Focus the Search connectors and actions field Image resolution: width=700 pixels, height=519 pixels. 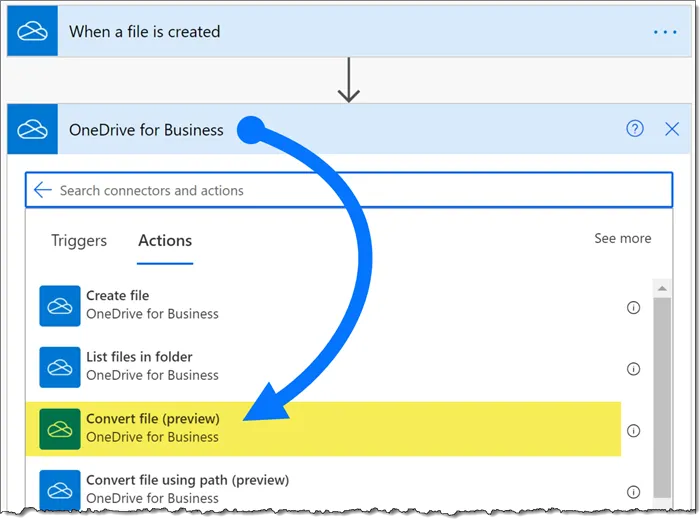(350, 190)
